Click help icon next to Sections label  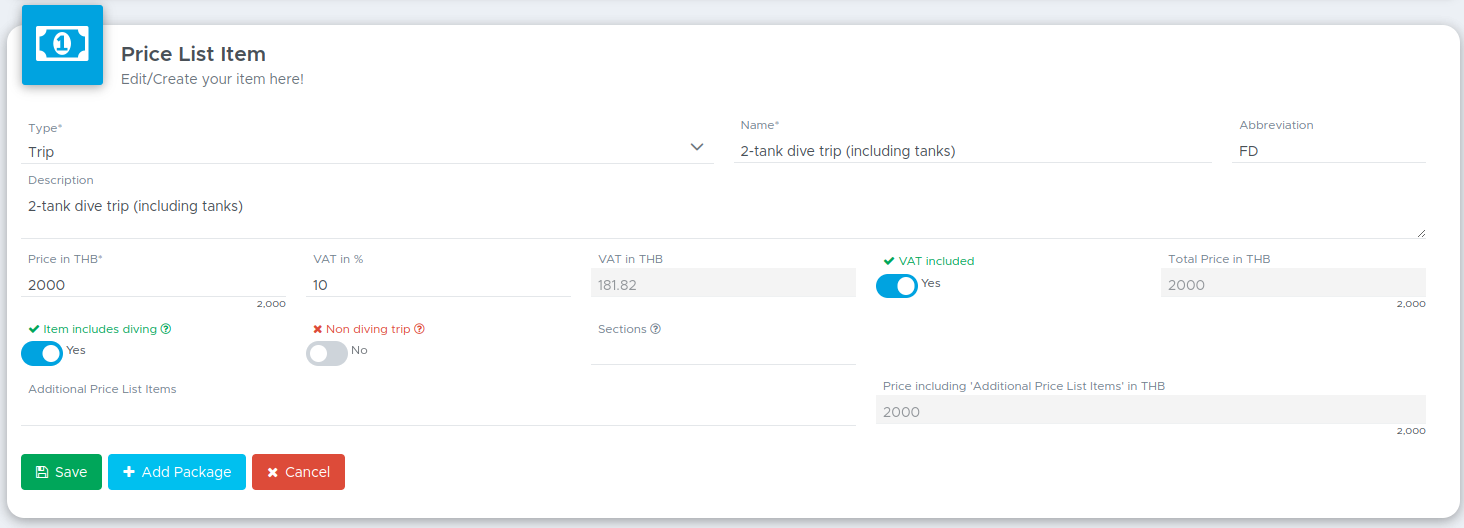pos(655,329)
